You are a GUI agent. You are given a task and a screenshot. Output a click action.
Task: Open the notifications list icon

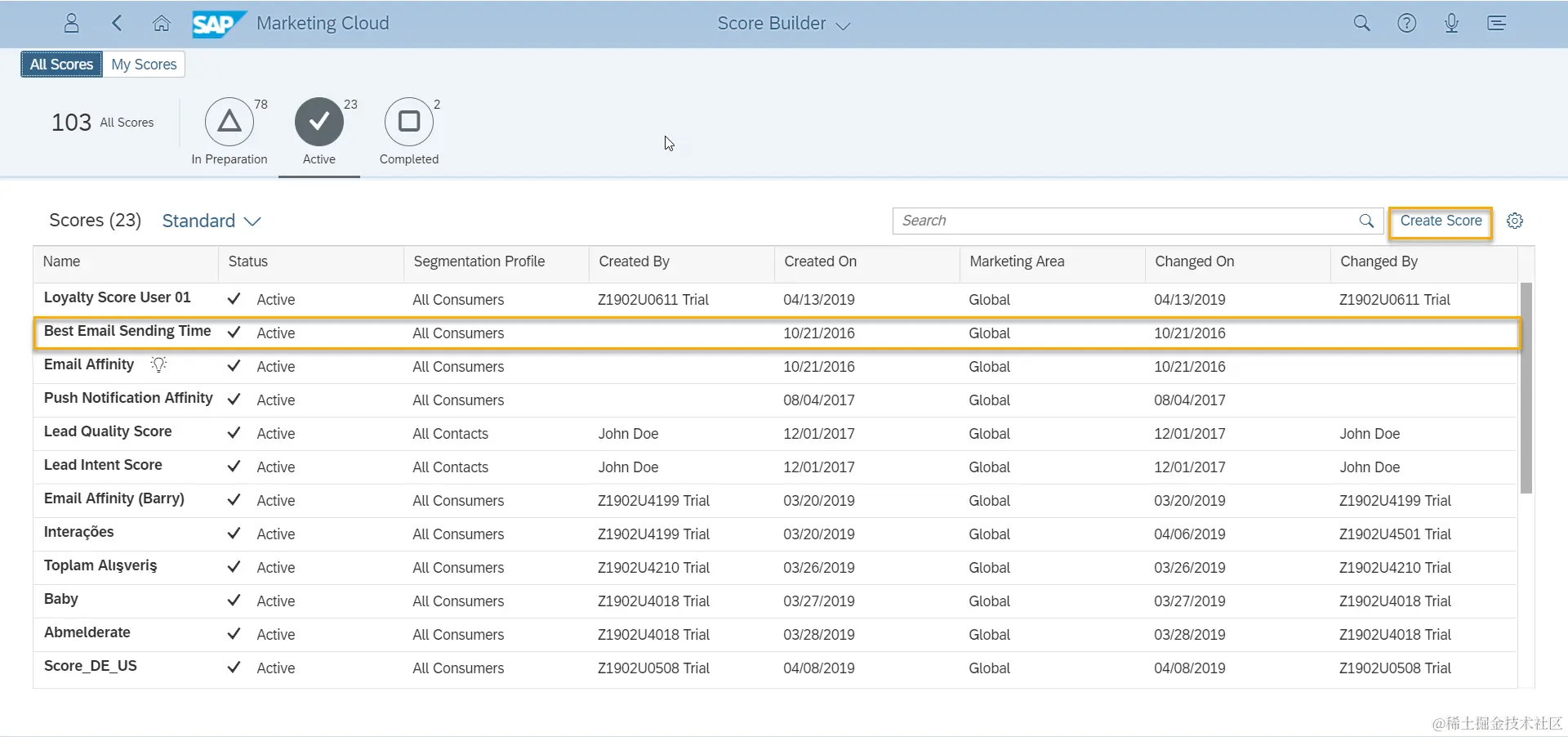[x=1496, y=23]
